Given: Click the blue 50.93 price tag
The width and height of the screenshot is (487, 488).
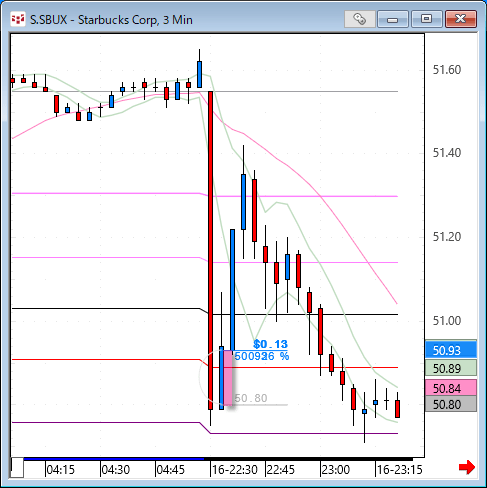Looking at the screenshot, I should coord(451,350).
